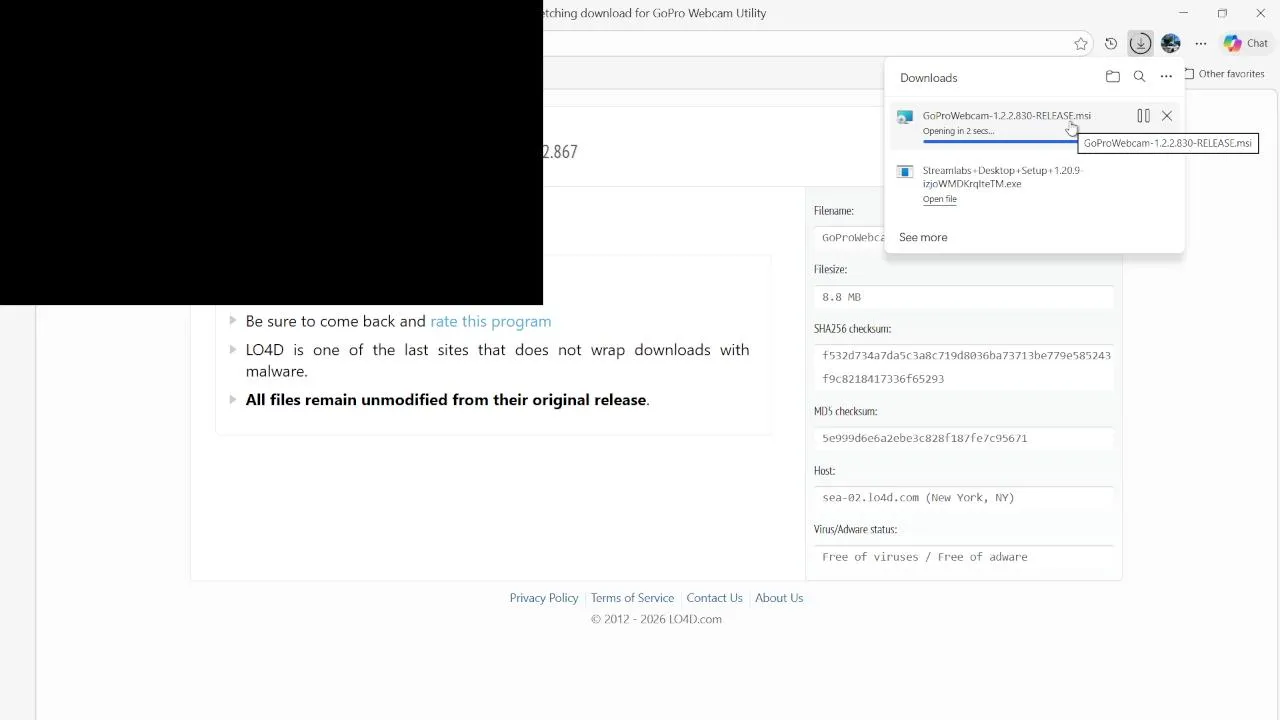This screenshot has height=720, width=1280.
Task: Open the browser profile avatar
Action: pyautogui.click(x=1171, y=43)
